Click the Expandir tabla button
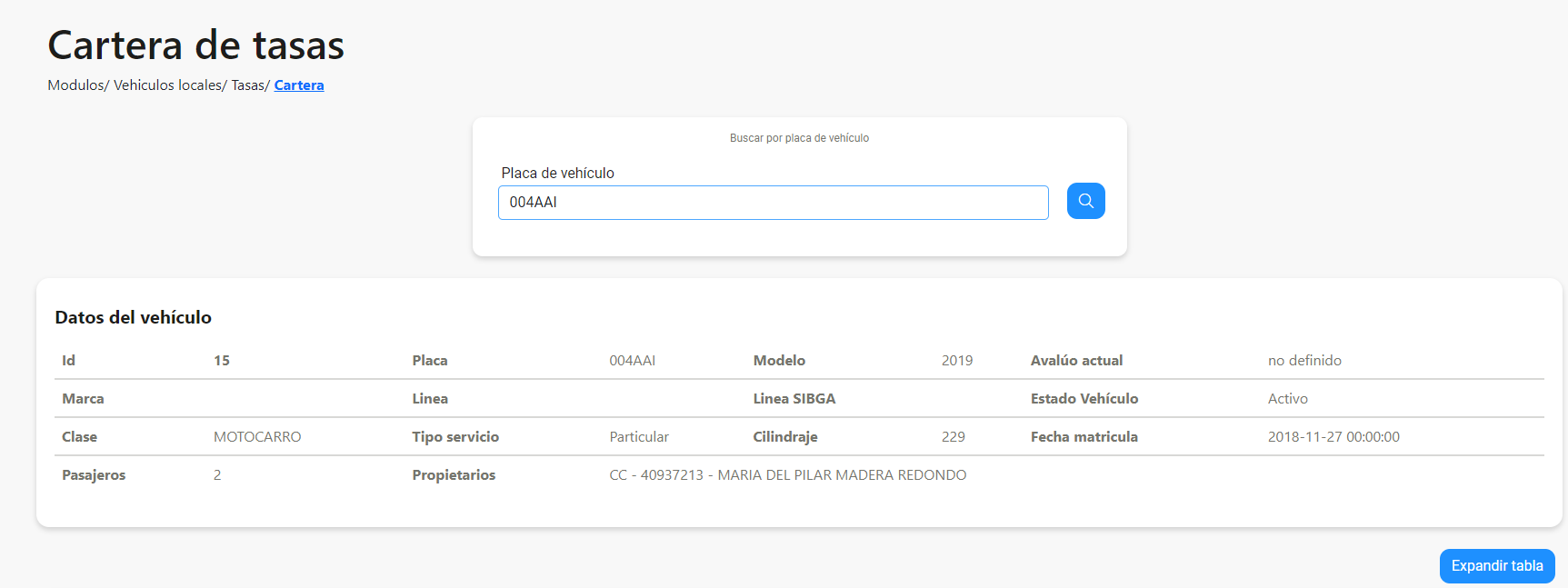1568x588 pixels. (x=1497, y=566)
